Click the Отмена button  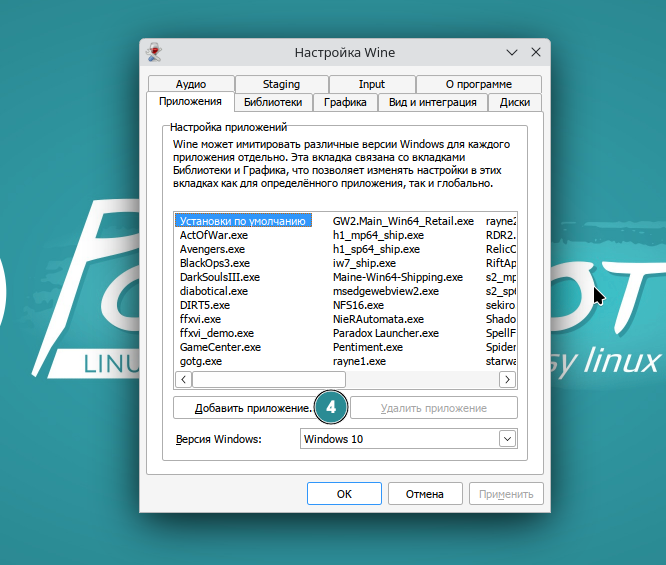point(424,494)
